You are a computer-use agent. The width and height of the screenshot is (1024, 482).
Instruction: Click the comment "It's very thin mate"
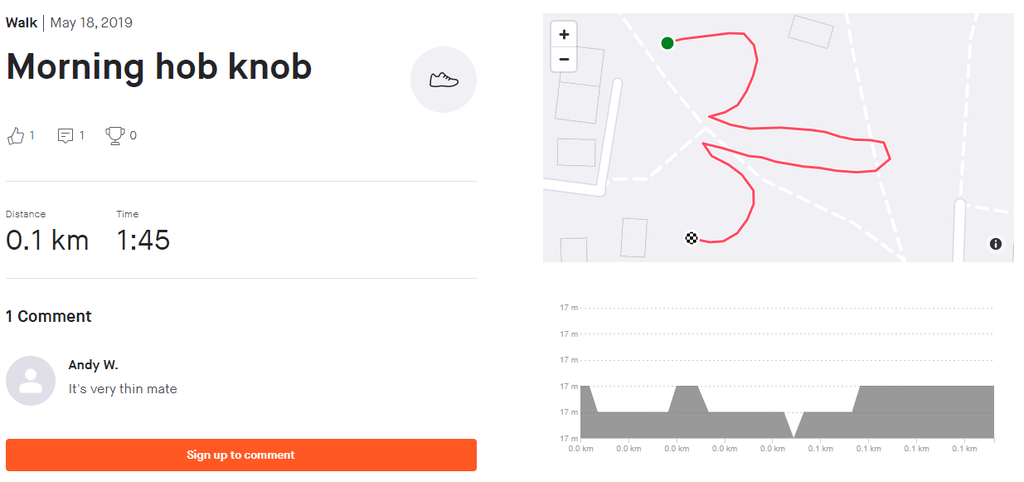[x=122, y=389]
